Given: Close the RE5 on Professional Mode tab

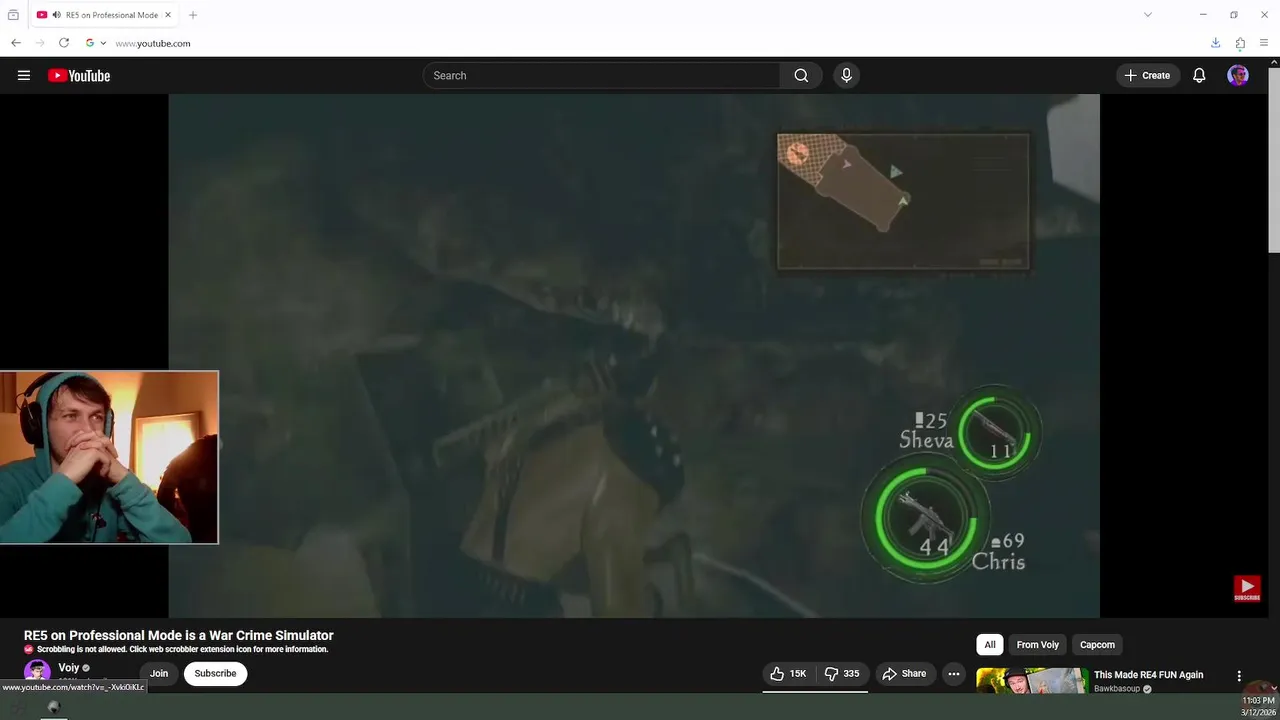Looking at the screenshot, I should (168, 15).
